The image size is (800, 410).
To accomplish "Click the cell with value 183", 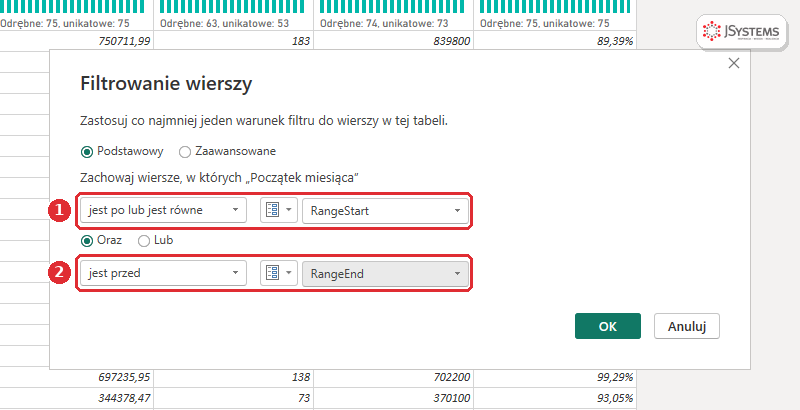I will pyautogui.click(x=234, y=41).
